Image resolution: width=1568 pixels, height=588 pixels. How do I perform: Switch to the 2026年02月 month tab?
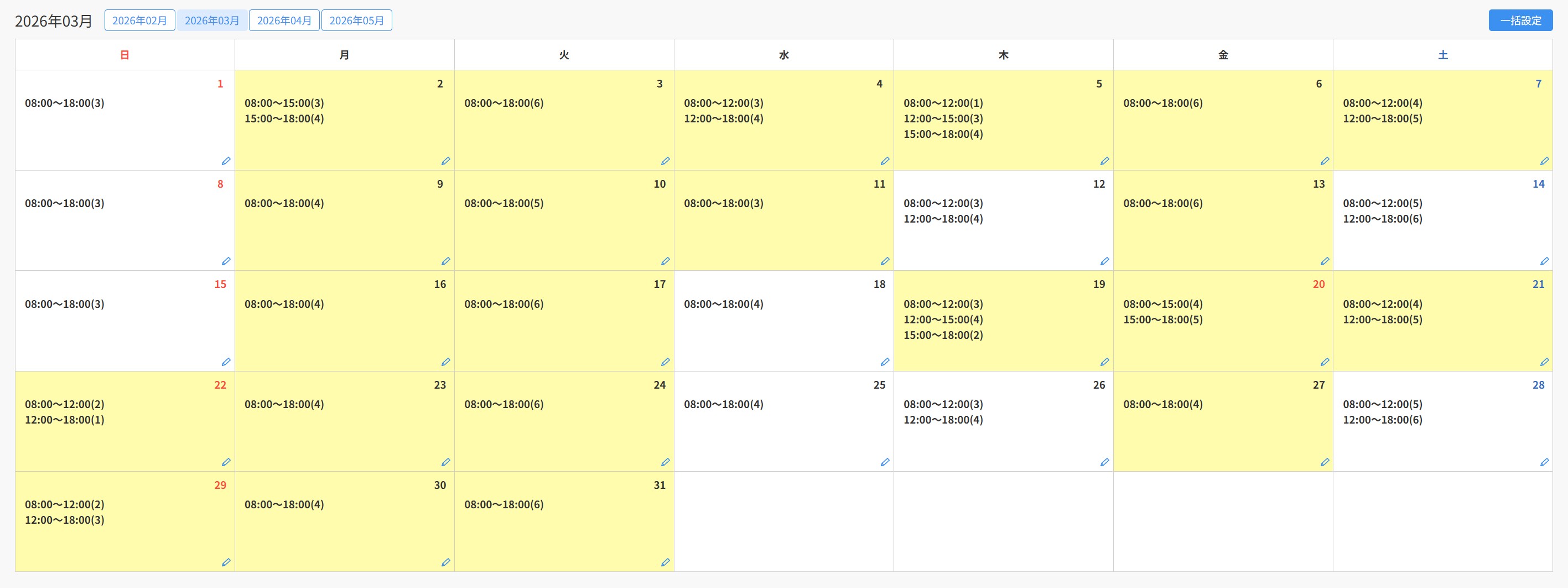pyautogui.click(x=139, y=20)
